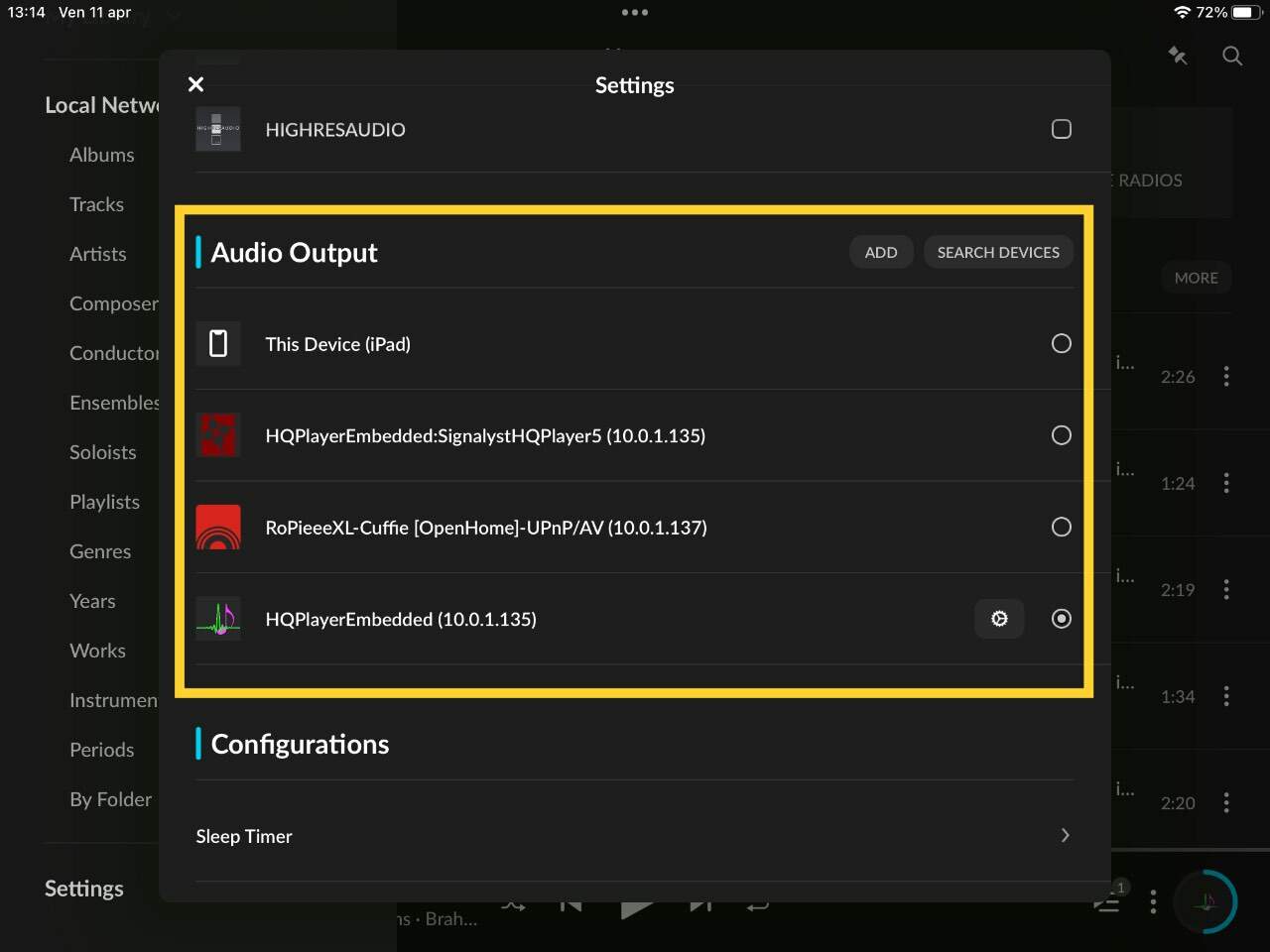Click the RoPieeeXL-Cuffie red wave icon
1270x952 pixels.
(218, 528)
